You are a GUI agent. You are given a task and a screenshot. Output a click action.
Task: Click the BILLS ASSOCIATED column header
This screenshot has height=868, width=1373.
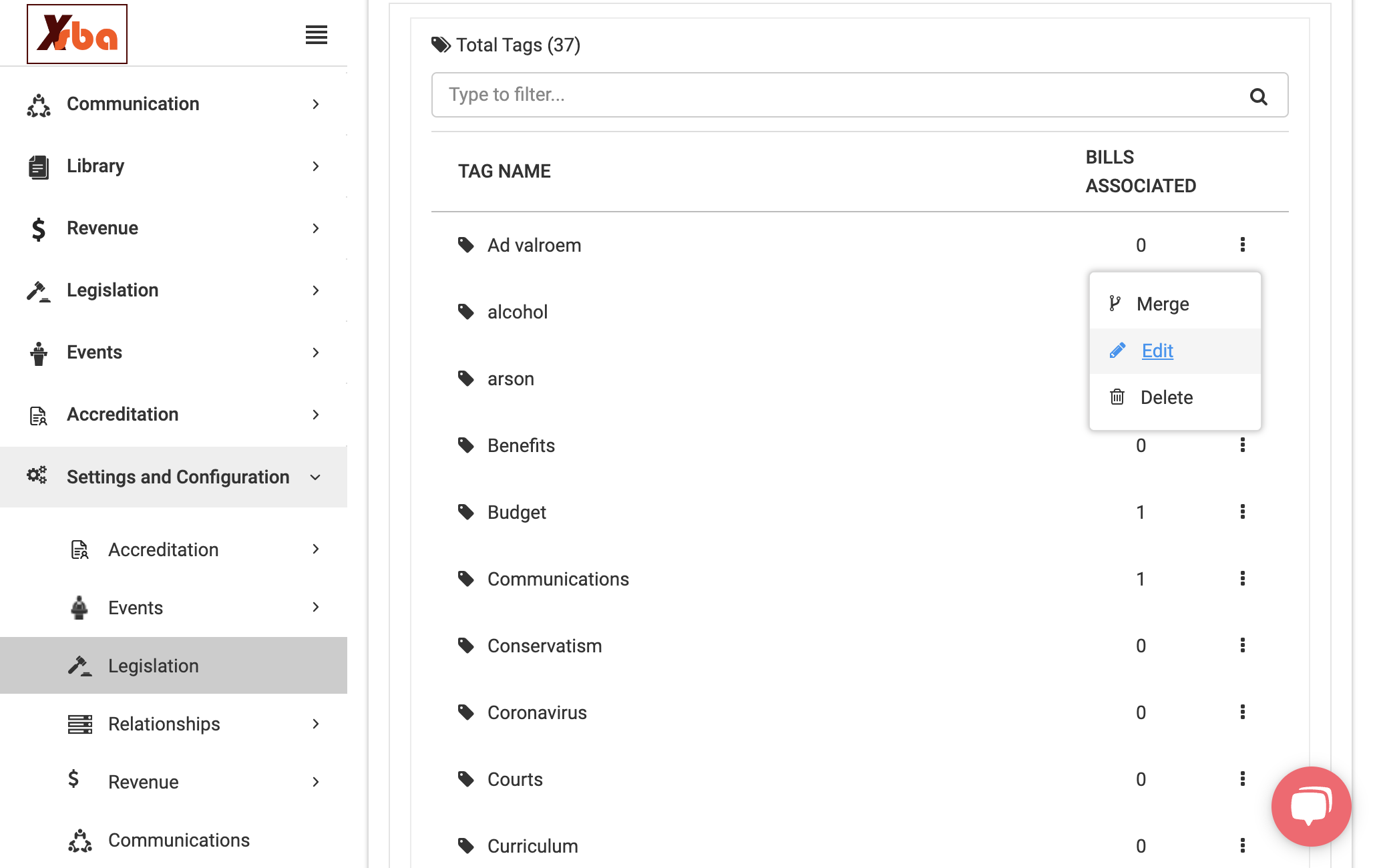click(x=1141, y=172)
